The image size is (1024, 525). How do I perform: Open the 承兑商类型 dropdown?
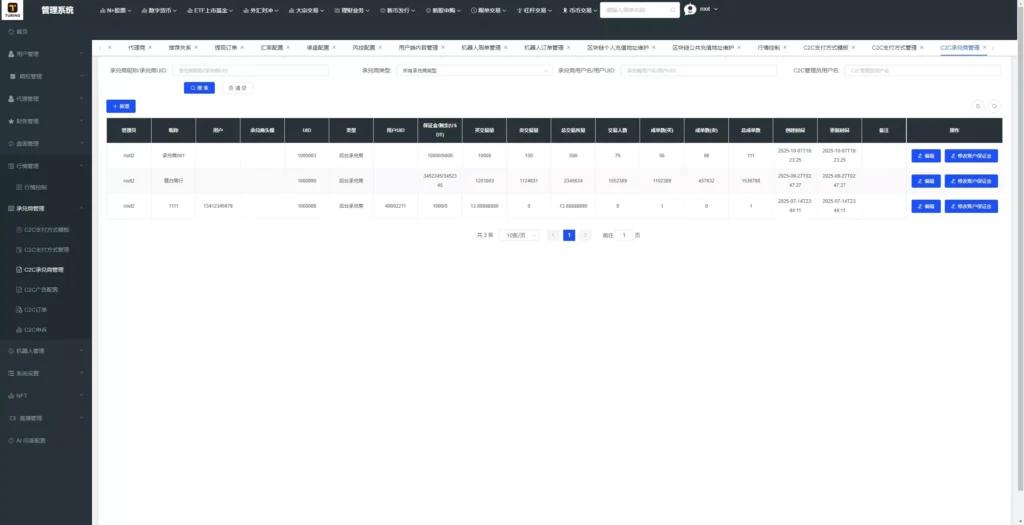pos(474,71)
